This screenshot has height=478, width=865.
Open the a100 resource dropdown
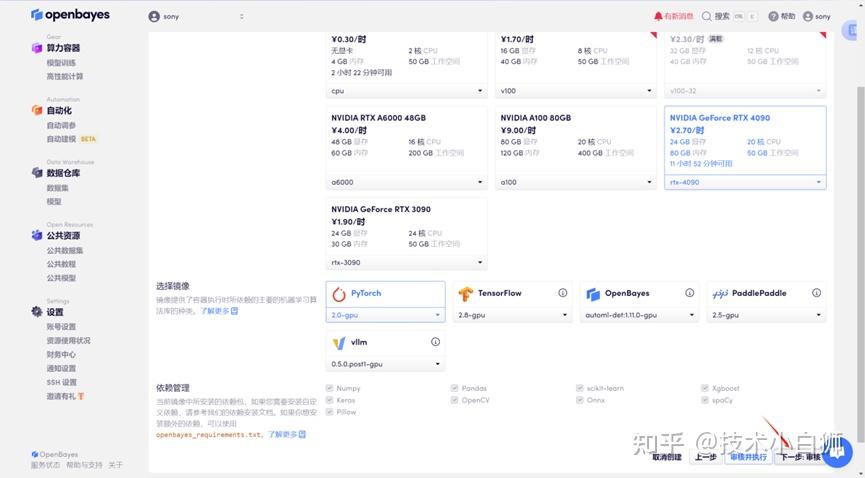pyautogui.click(x=576, y=182)
